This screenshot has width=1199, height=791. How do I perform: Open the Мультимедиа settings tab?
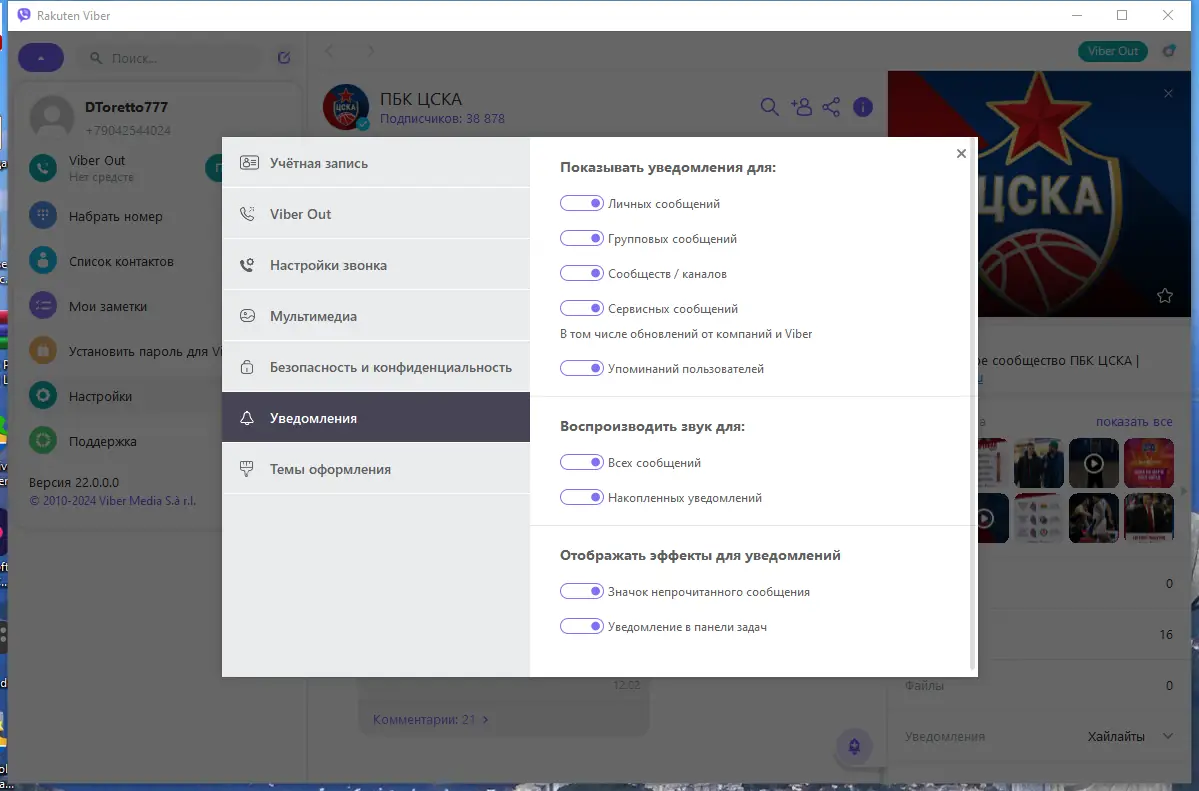(x=375, y=316)
